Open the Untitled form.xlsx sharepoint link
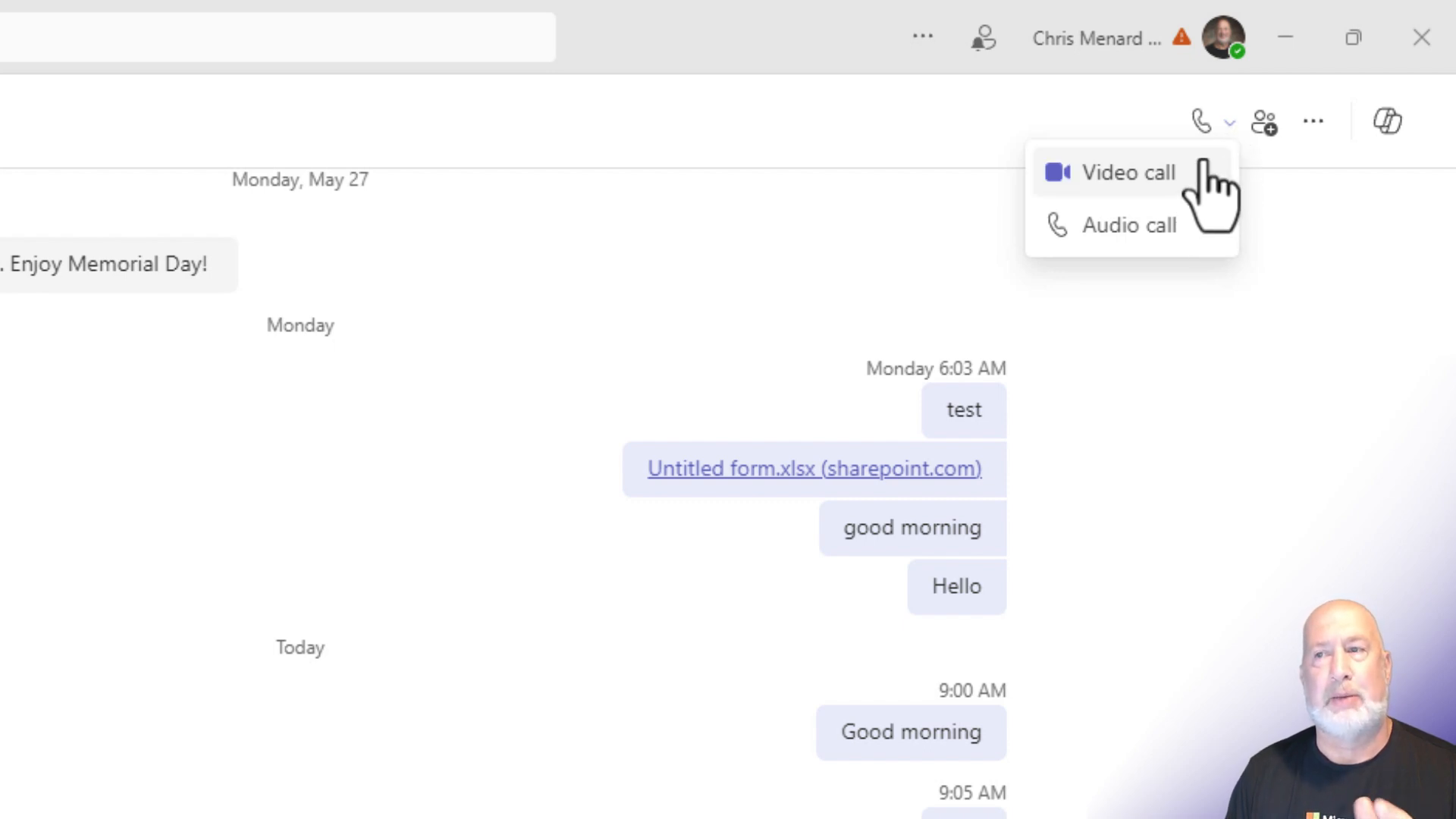This screenshot has width=1456, height=819. tap(814, 469)
